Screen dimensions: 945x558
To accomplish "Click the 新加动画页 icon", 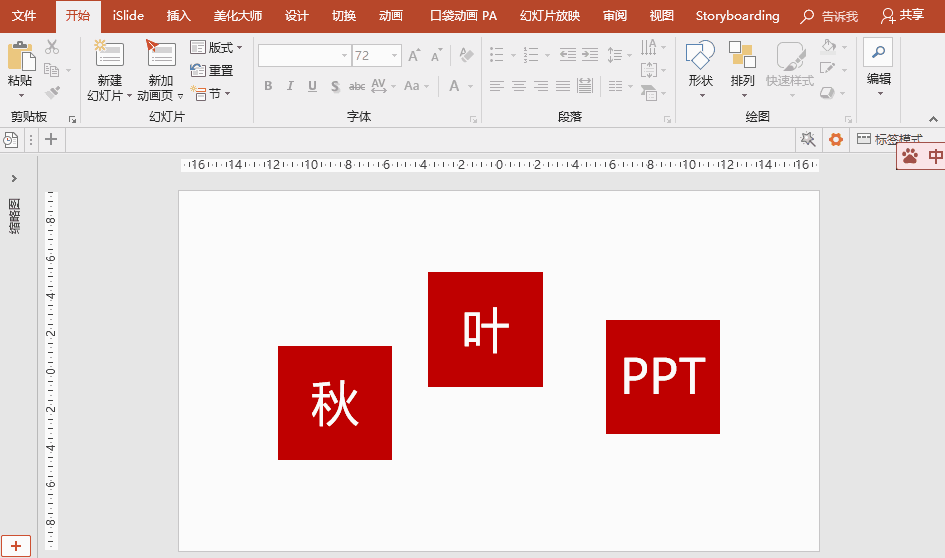I will click(x=160, y=54).
